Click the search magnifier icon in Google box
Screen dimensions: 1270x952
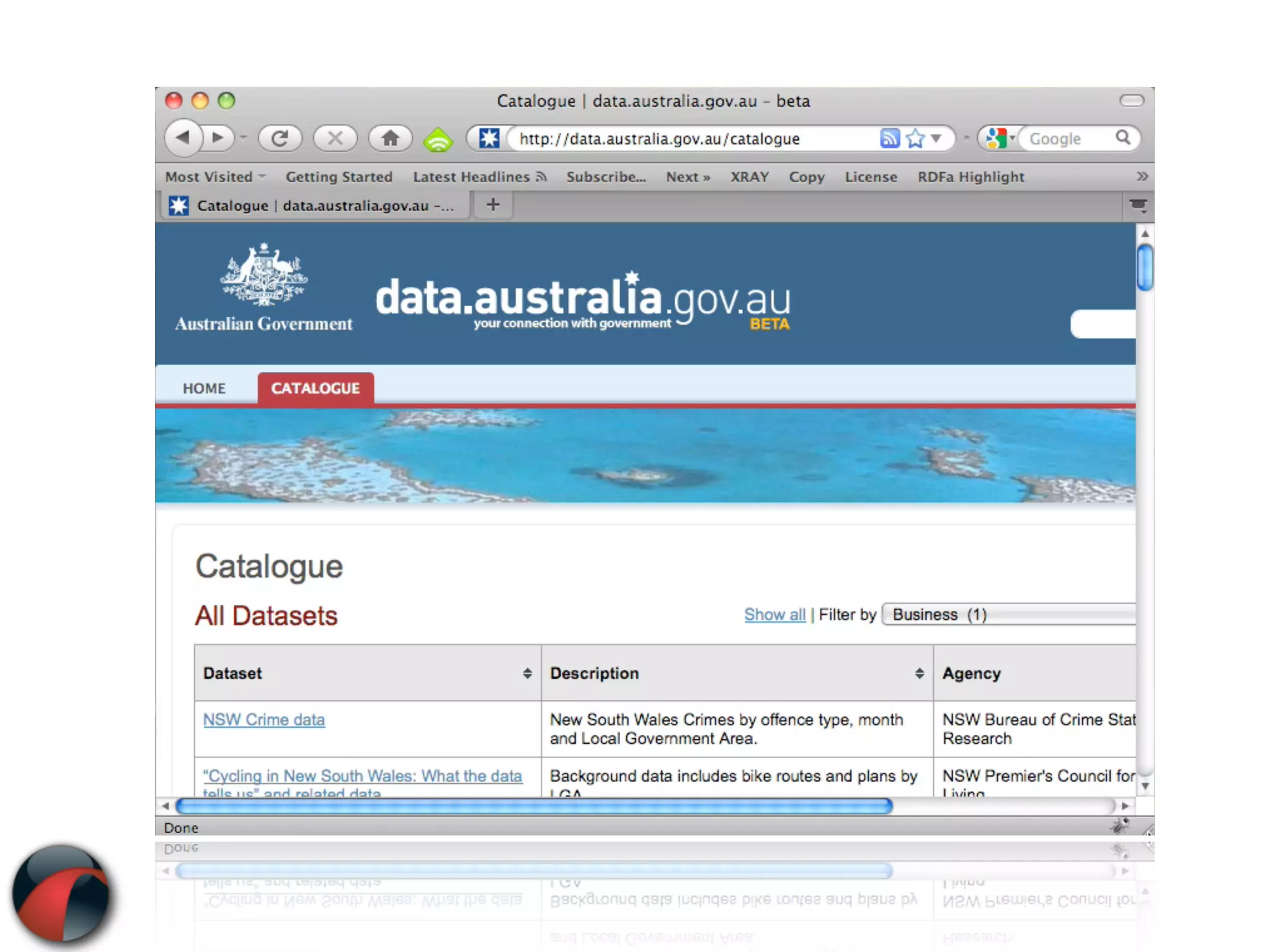coord(1123,138)
